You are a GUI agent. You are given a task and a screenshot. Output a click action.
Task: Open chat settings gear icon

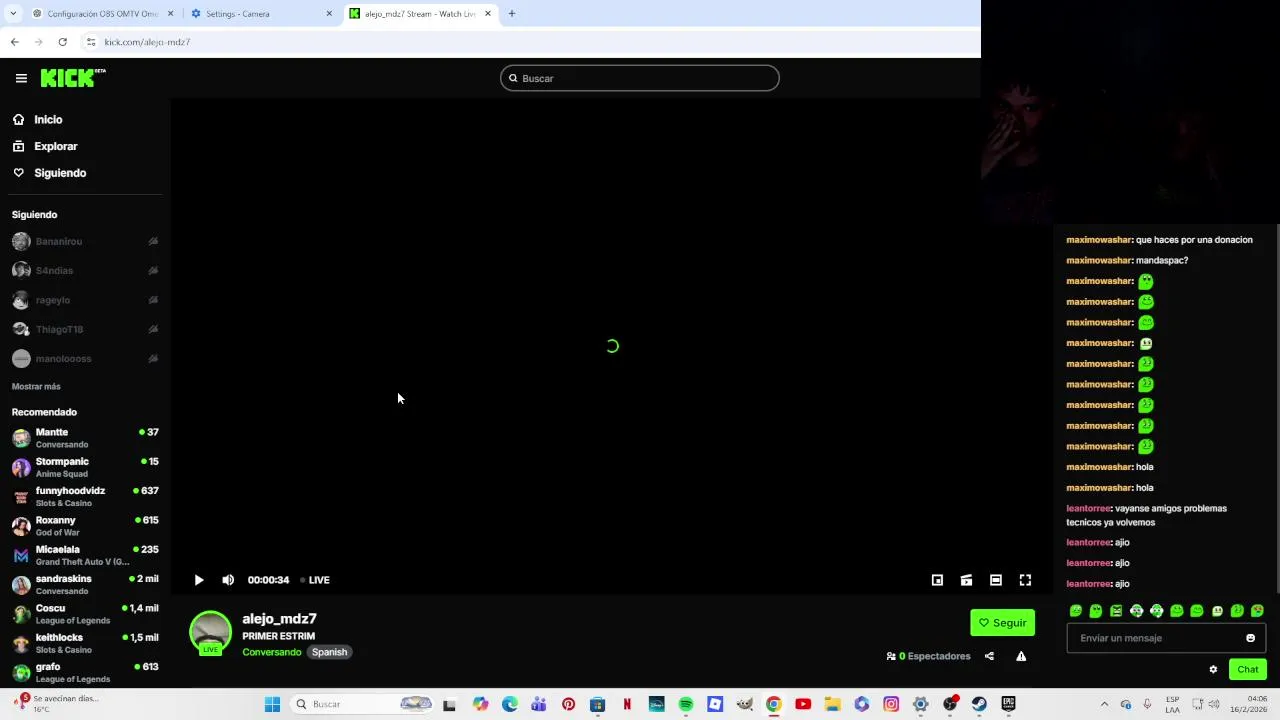pyautogui.click(x=1213, y=669)
